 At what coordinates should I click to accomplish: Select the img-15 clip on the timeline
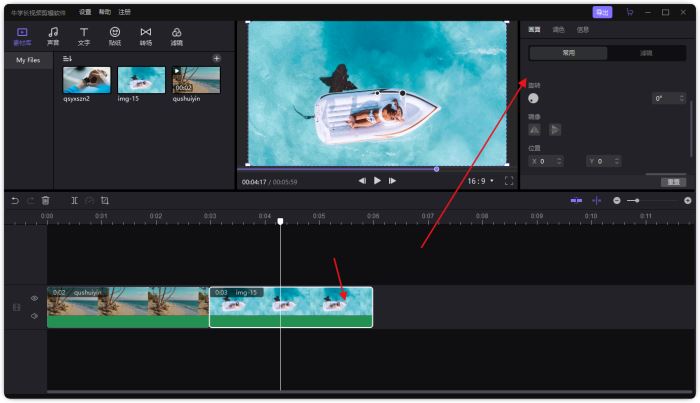tap(291, 307)
